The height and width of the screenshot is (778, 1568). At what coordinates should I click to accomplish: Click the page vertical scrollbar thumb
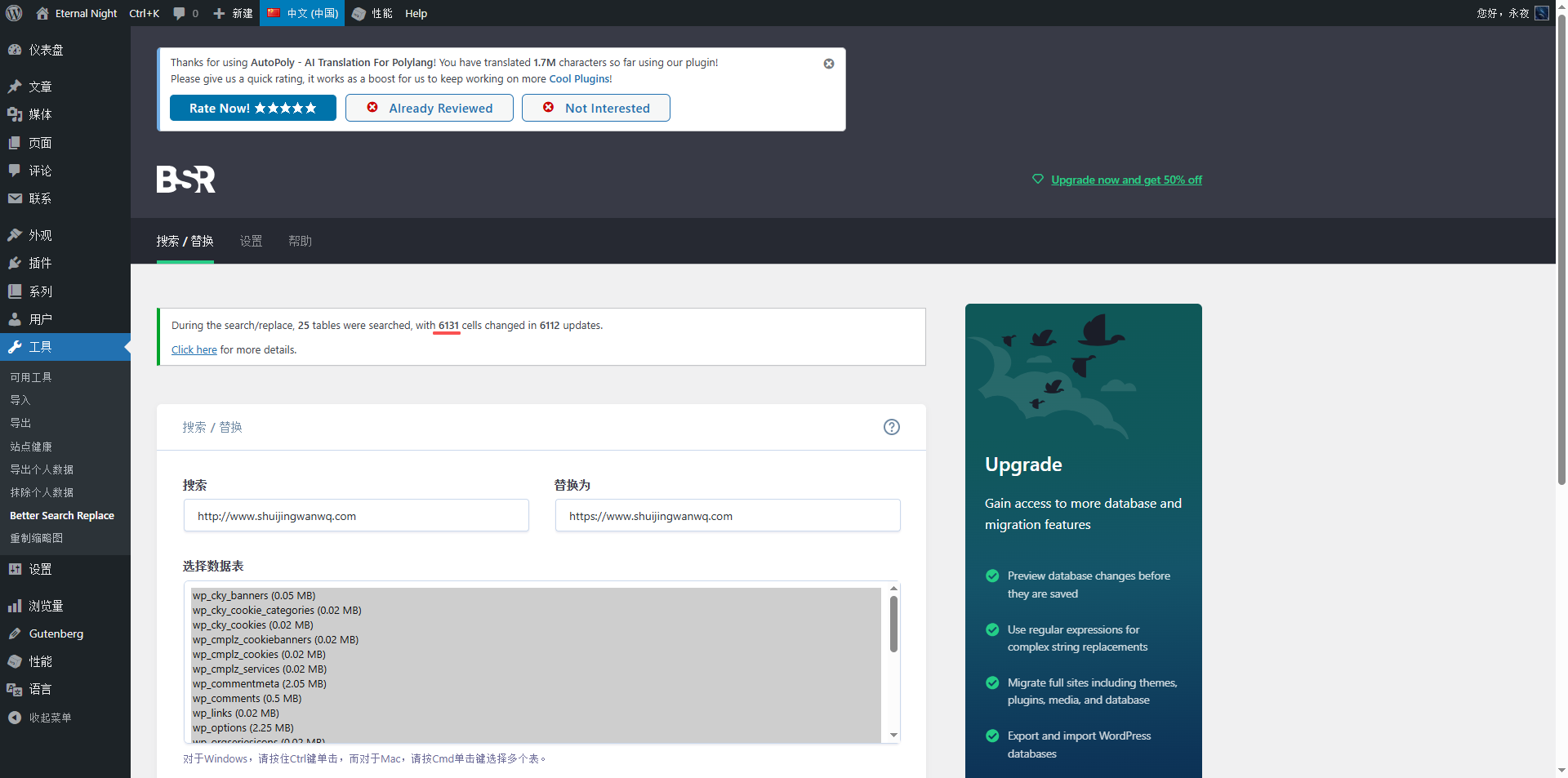1561,250
